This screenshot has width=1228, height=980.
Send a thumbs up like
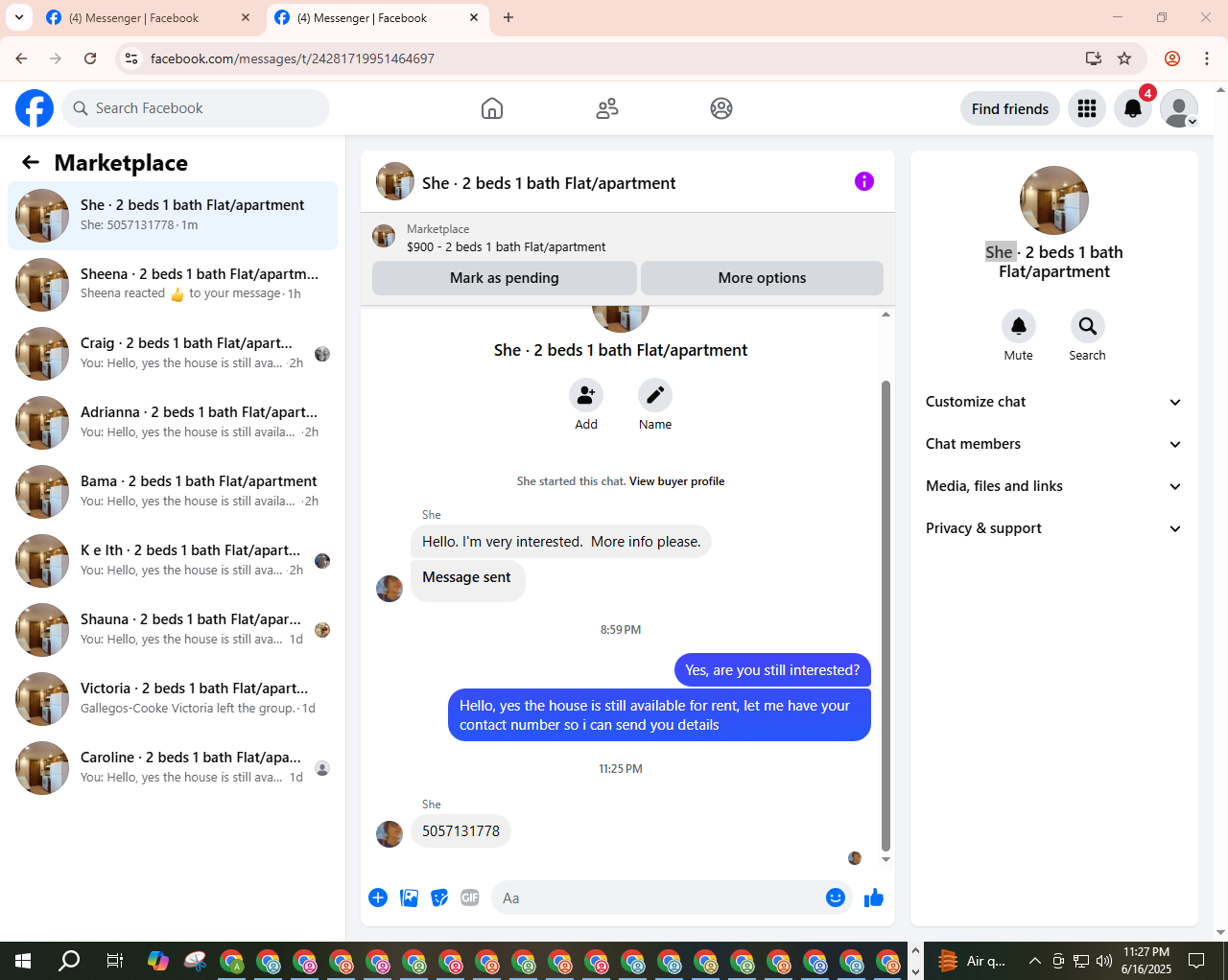(x=874, y=898)
